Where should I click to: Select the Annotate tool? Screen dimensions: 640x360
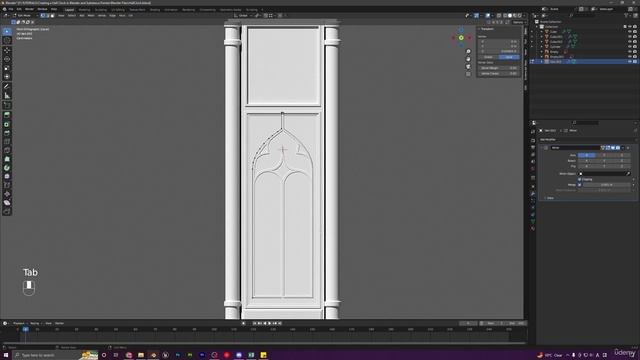(x=7, y=87)
